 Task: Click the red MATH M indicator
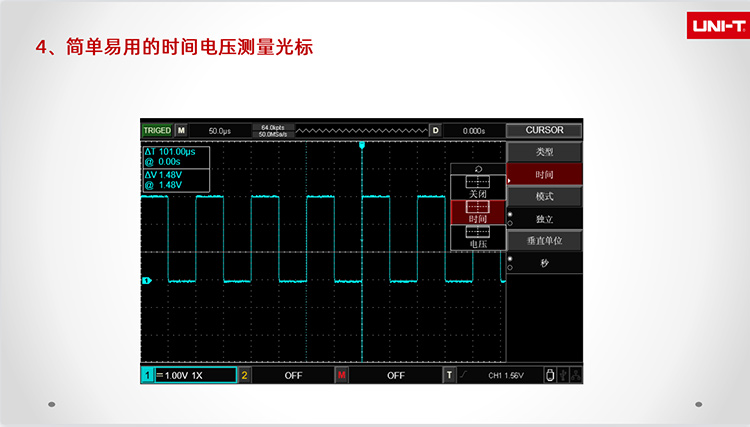click(342, 375)
